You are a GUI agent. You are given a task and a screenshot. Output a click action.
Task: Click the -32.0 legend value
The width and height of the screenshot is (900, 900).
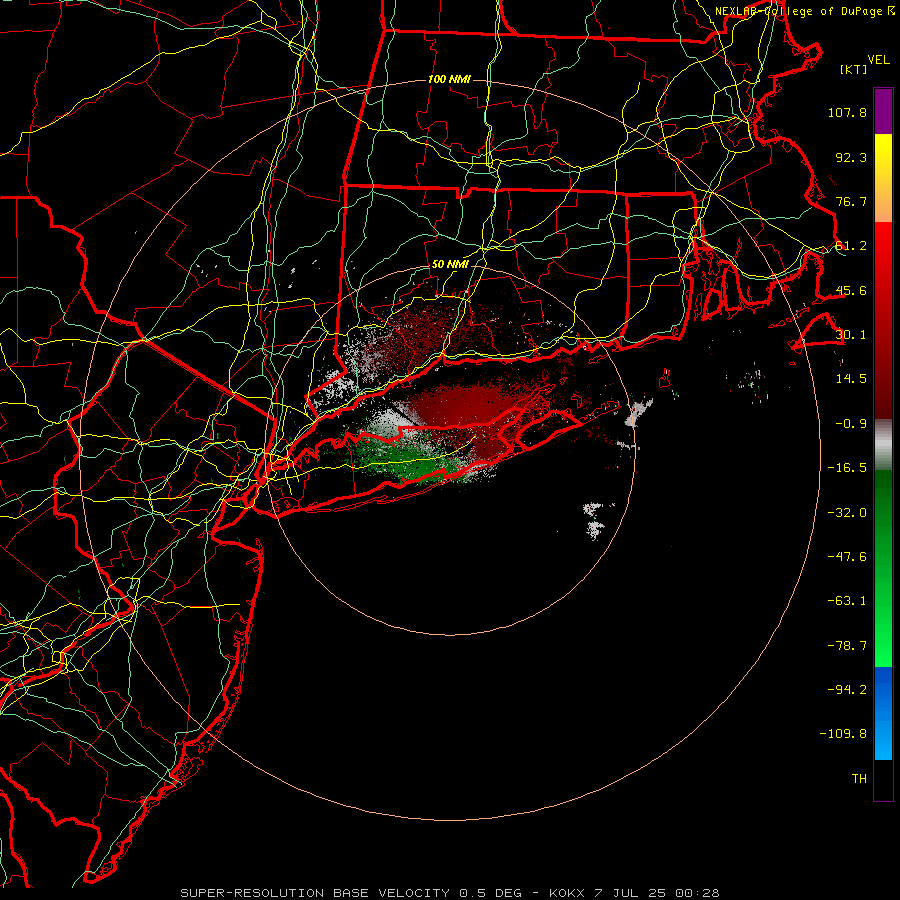coord(847,513)
